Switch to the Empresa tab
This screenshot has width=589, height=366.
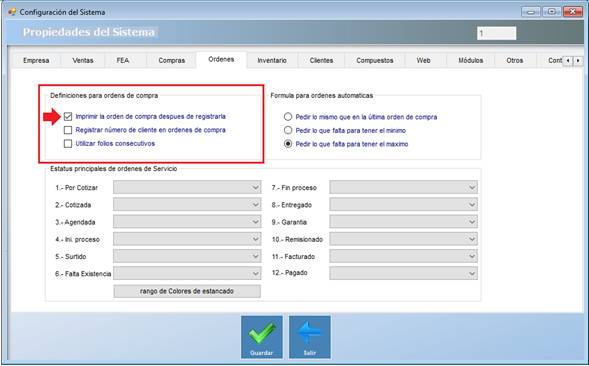click(x=36, y=60)
